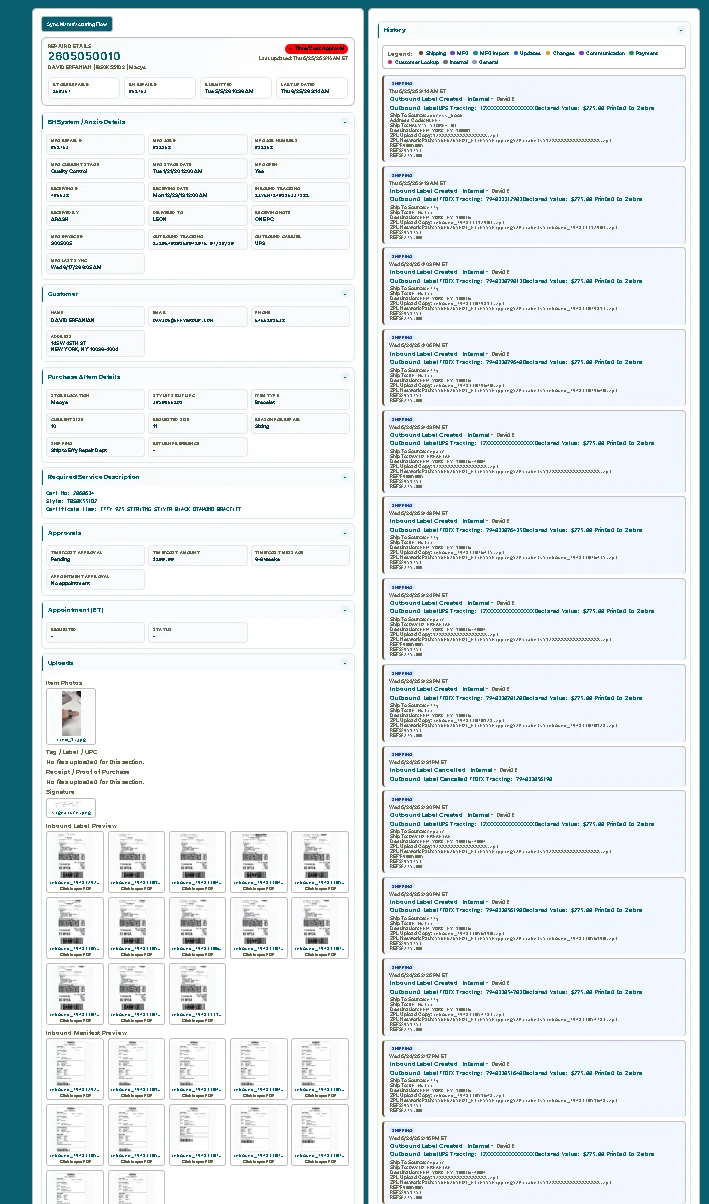709x1204 pixels.
Task: Click the Customer Lookup legend item
Action: coord(413,62)
